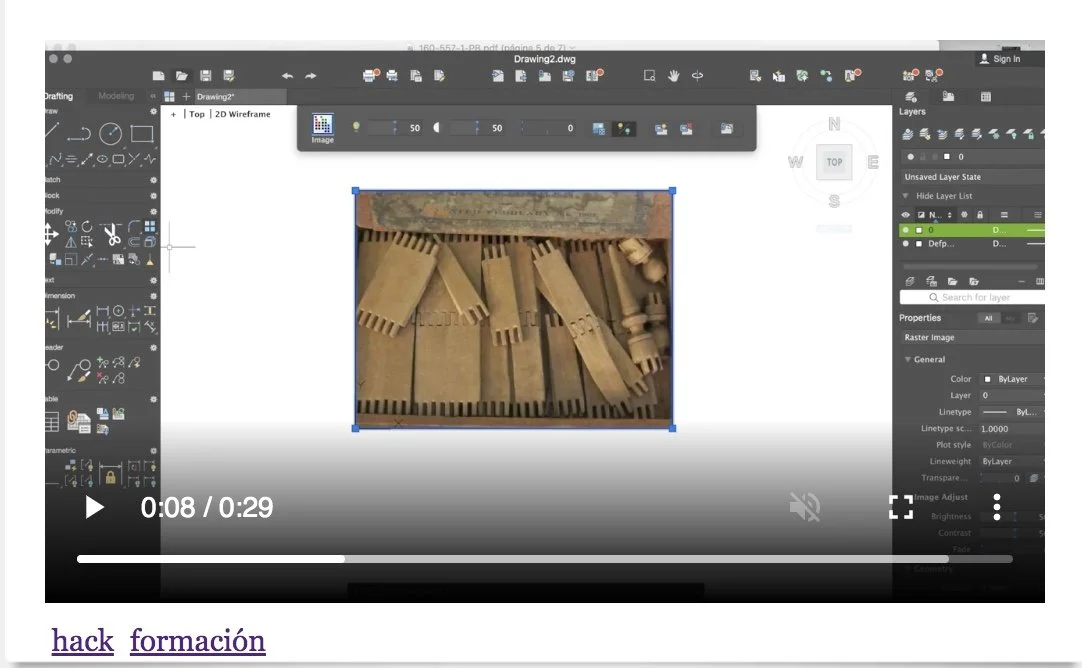Toggle visibility dot of Defp... layer
The width and height of the screenshot is (1082, 668).
pos(906,244)
